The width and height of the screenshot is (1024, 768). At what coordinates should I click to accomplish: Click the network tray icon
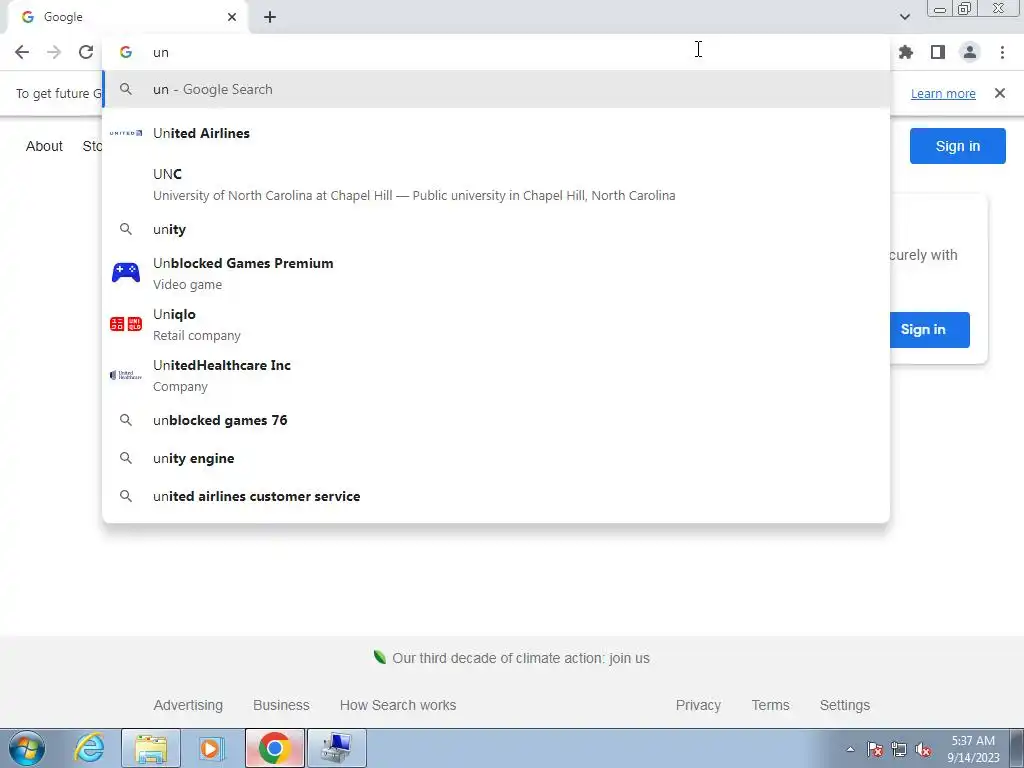click(x=899, y=749)
